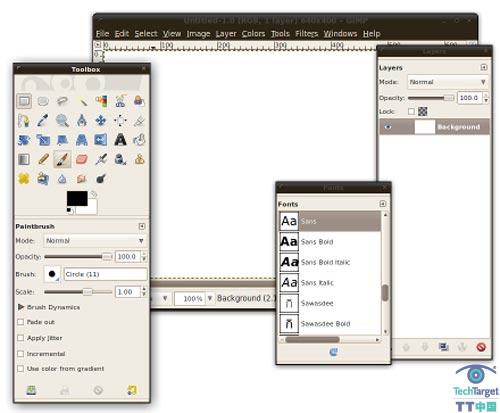Select the Flip tool
The height and width of the screenshot is (413, 500).
[101, 140]
